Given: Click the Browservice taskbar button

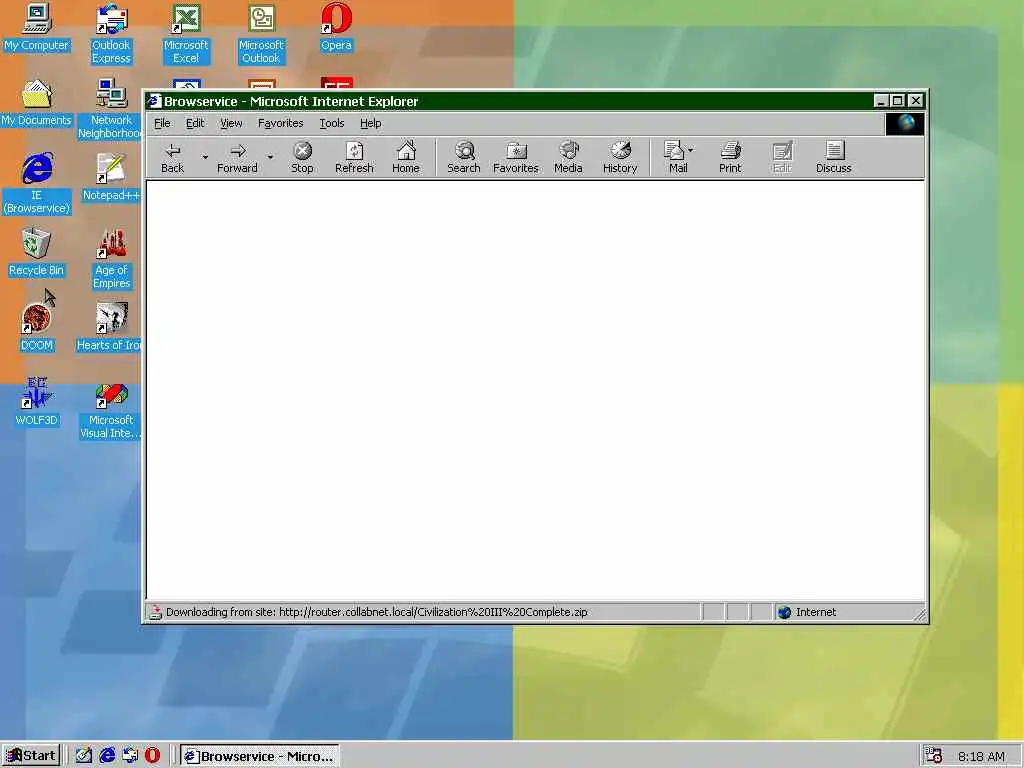Looking at the screenshot, I should pyautogui.click(x=260, y=756).
